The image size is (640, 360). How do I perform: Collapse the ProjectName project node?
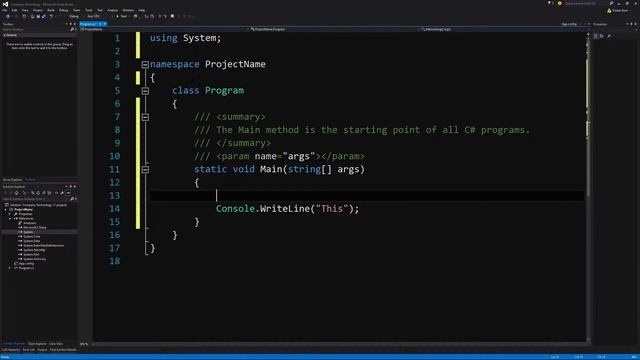point(6,209)
